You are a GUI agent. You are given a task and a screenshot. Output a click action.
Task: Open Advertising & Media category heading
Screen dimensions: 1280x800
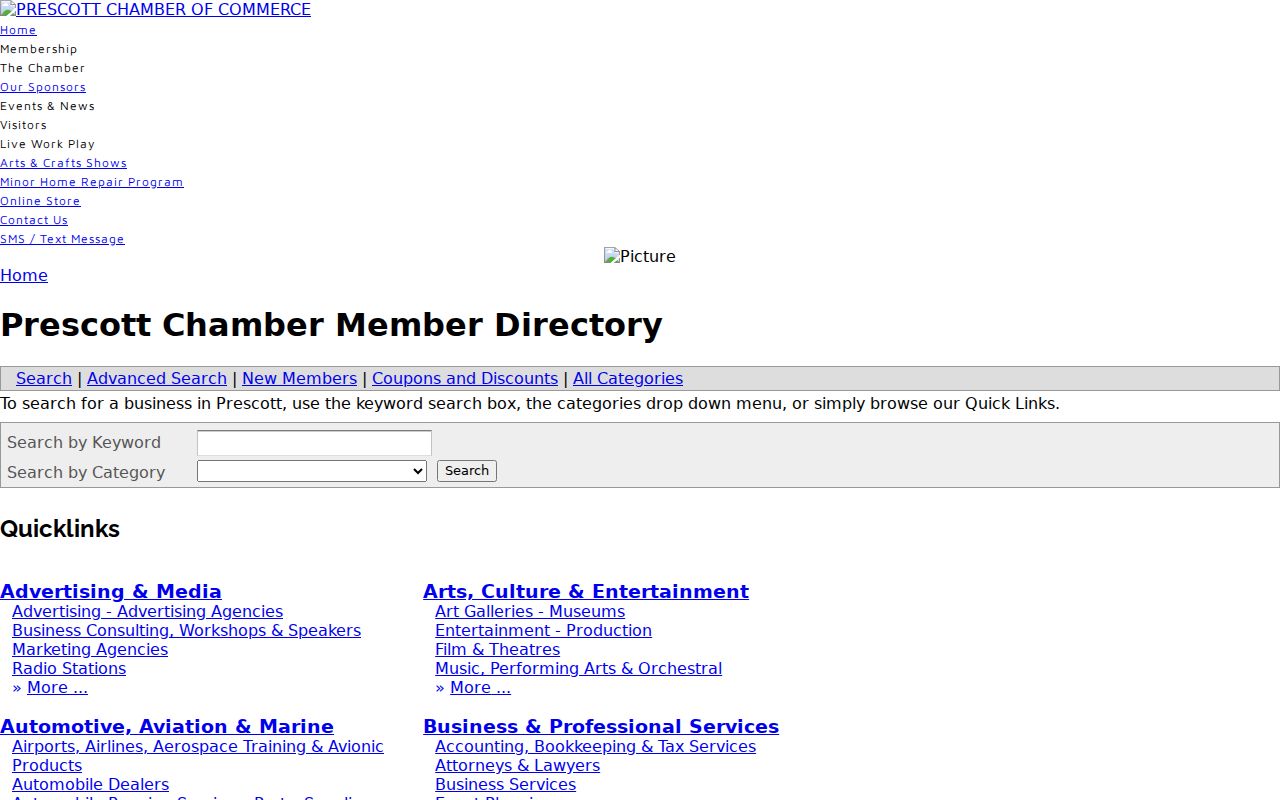coord(111,592)
